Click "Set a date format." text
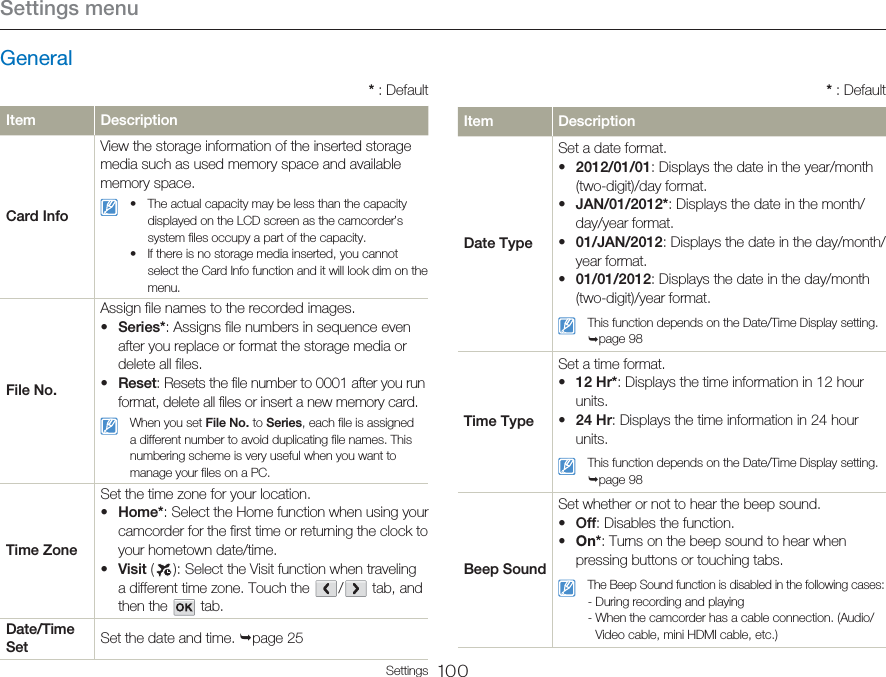This screenshot has width=886, height=677. (x=613, y=148)
